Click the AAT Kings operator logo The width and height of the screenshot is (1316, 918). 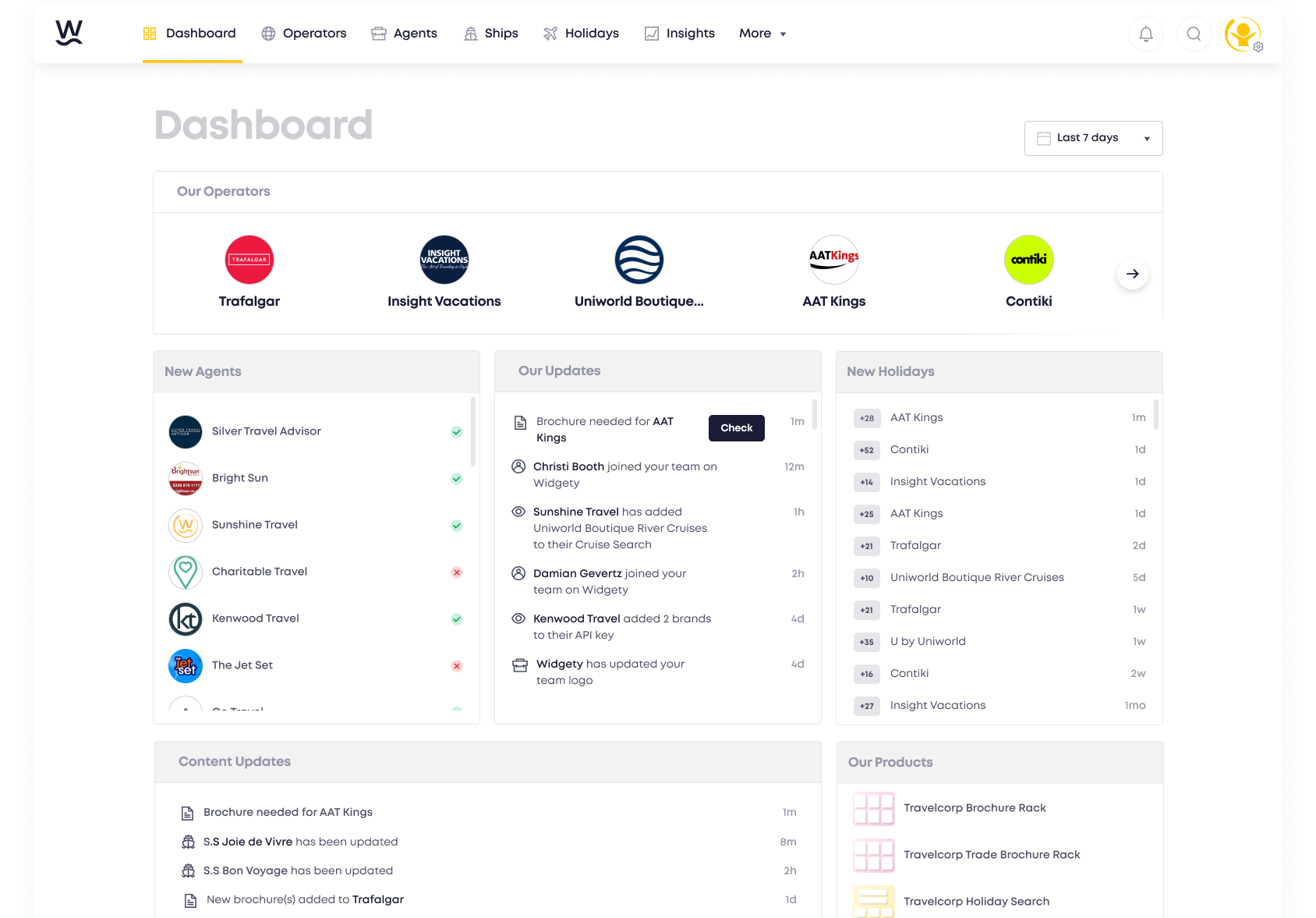834,260
